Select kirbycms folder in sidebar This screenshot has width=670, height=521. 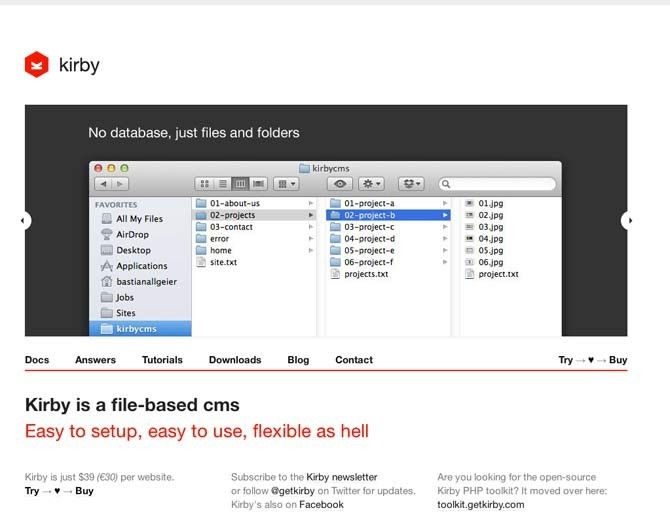pos(140,329)
